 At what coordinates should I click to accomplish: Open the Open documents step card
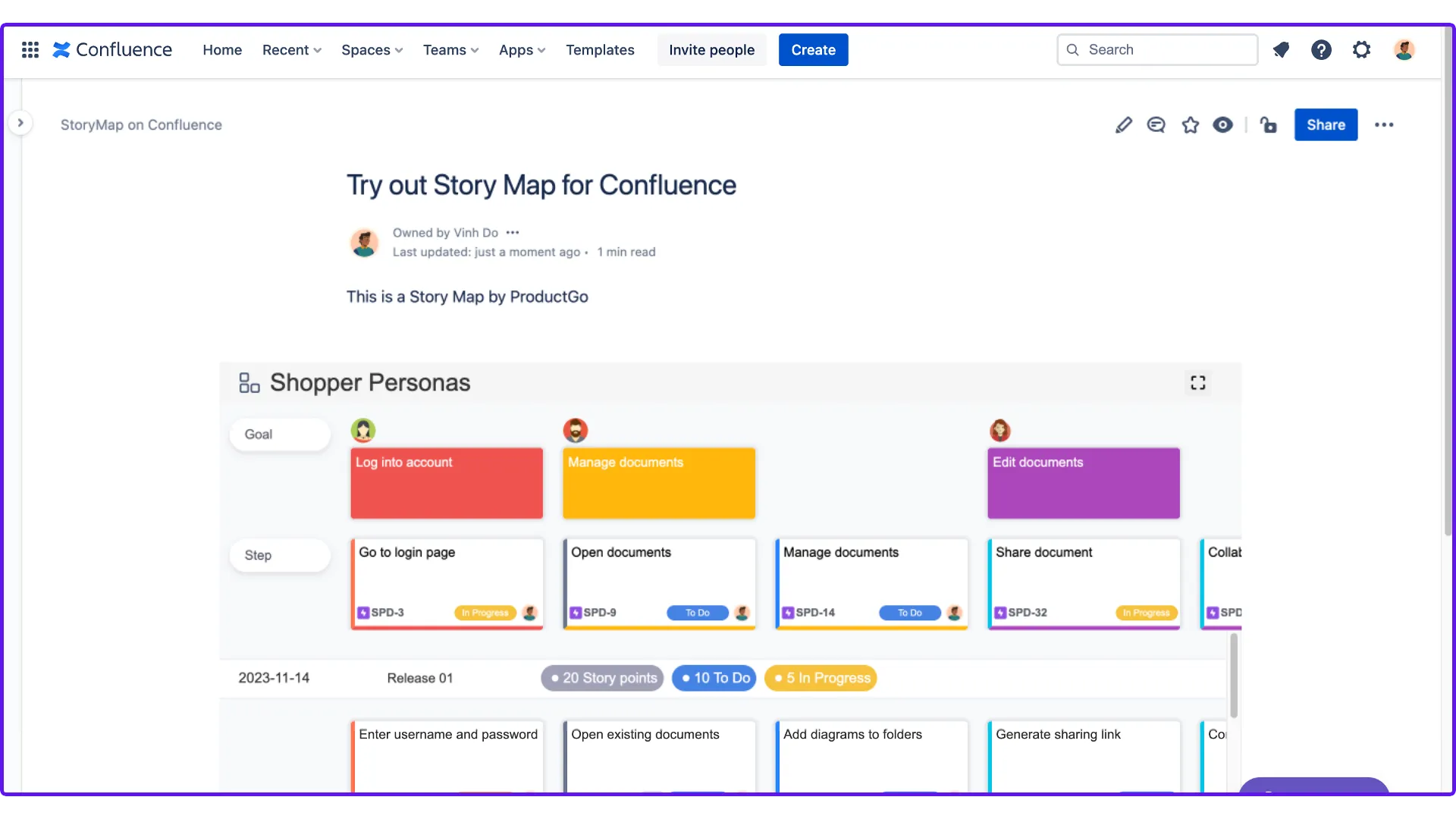tap(659, 584)
